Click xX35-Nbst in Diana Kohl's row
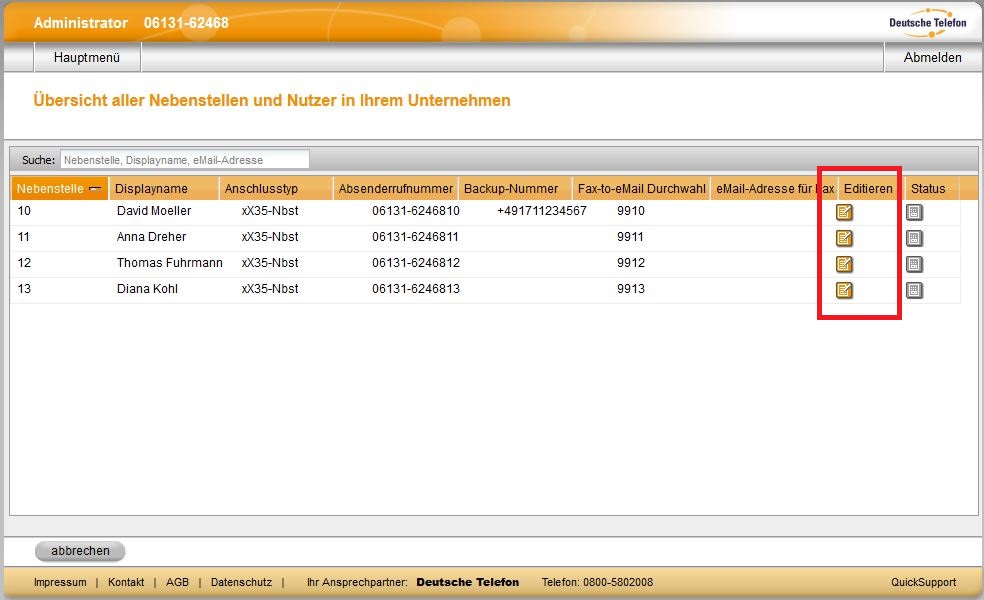The height and width of the screenshot is (600, 984). (x=270, y=289)
